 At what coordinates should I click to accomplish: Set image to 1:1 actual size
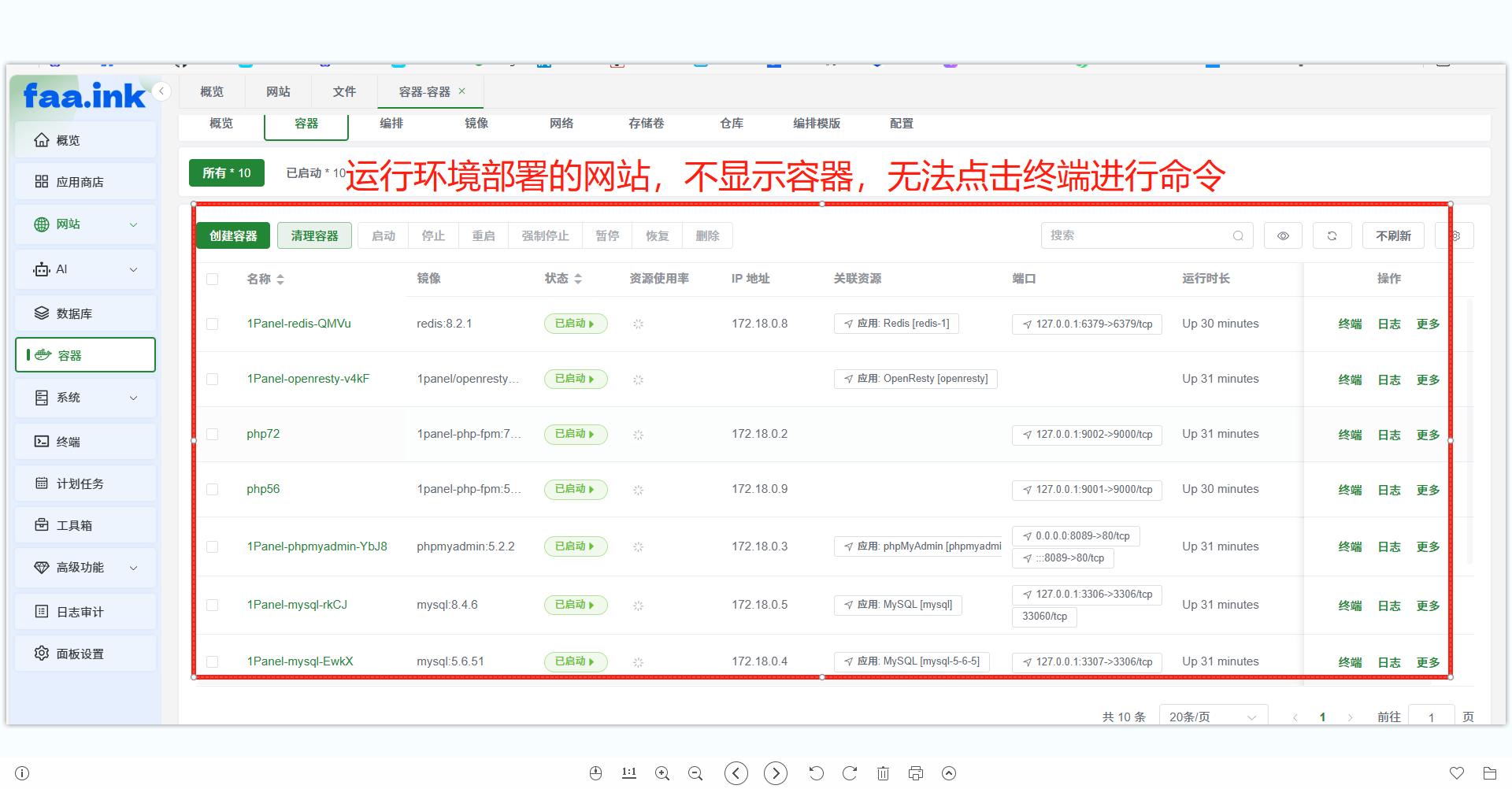coord(629,773)
